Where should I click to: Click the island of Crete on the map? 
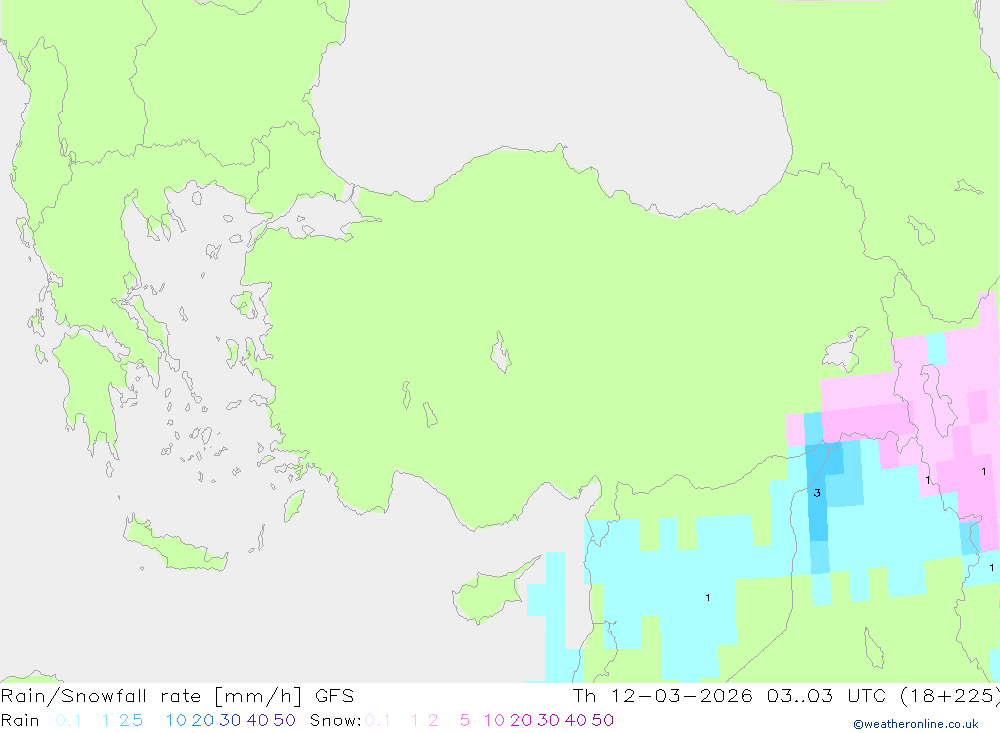tap(175, 545)
